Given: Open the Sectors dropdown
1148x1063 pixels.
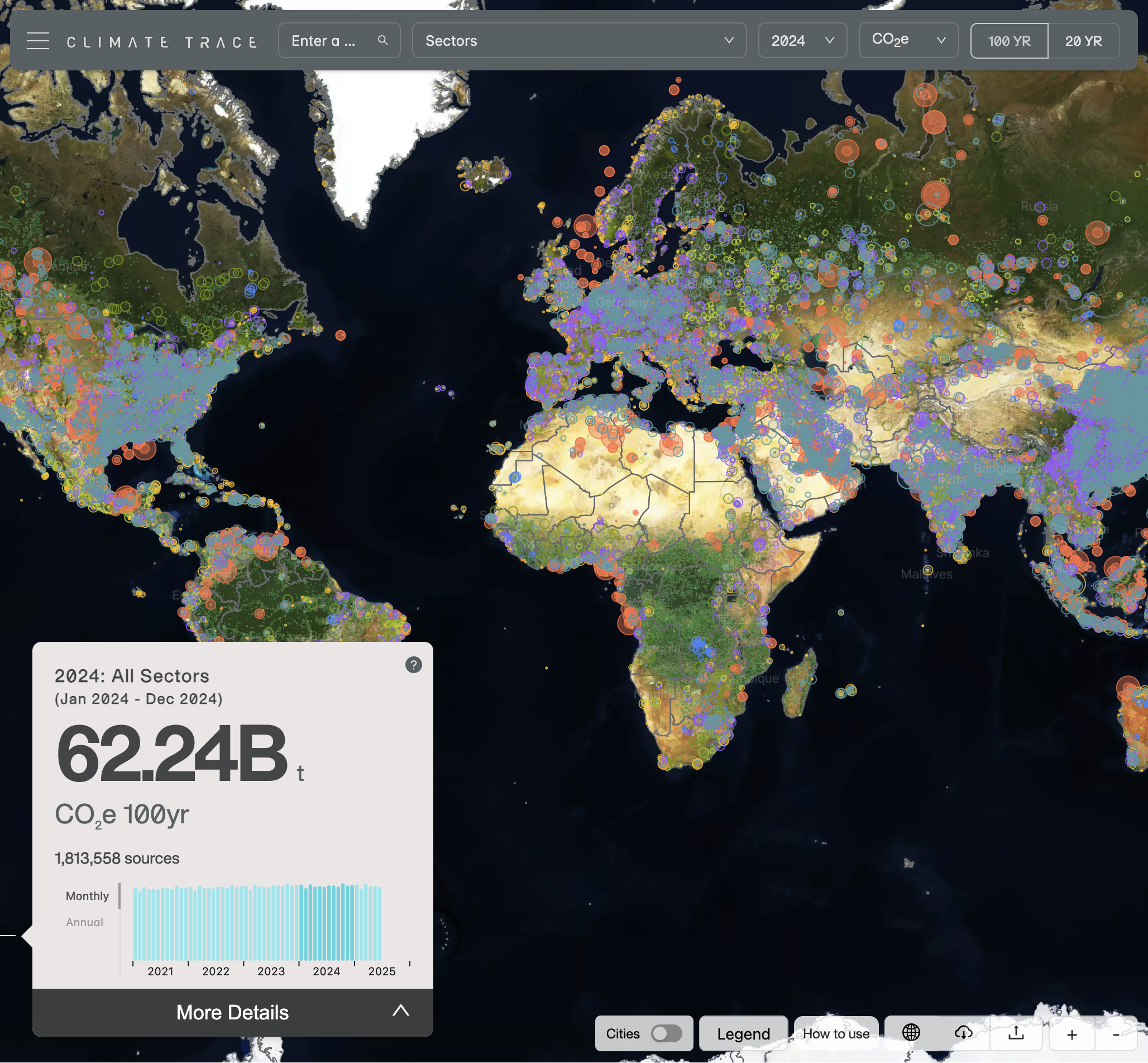Looking at the screenshot, I should pyautogui.click(x=580, y=41).
